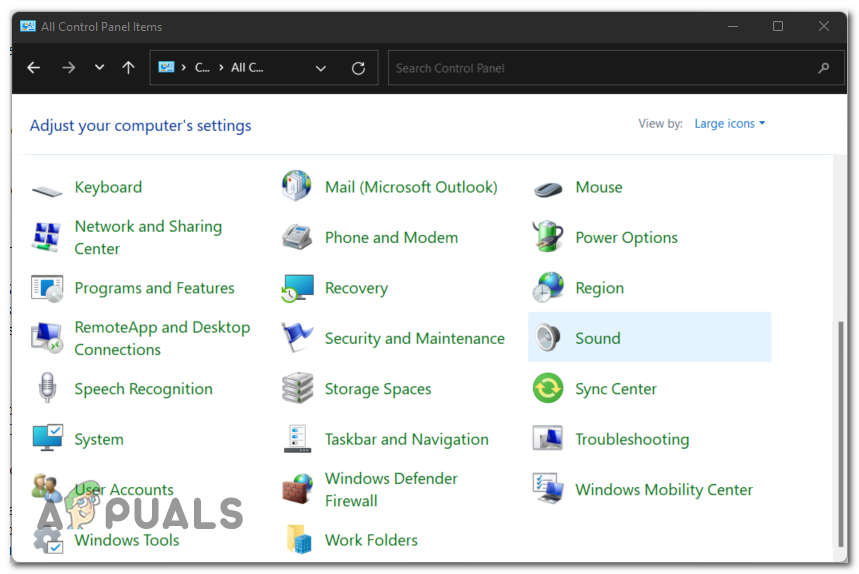Click the Windows Tools gear icon
This screenshot has width=859, height=574.
[x=48, y=540]
